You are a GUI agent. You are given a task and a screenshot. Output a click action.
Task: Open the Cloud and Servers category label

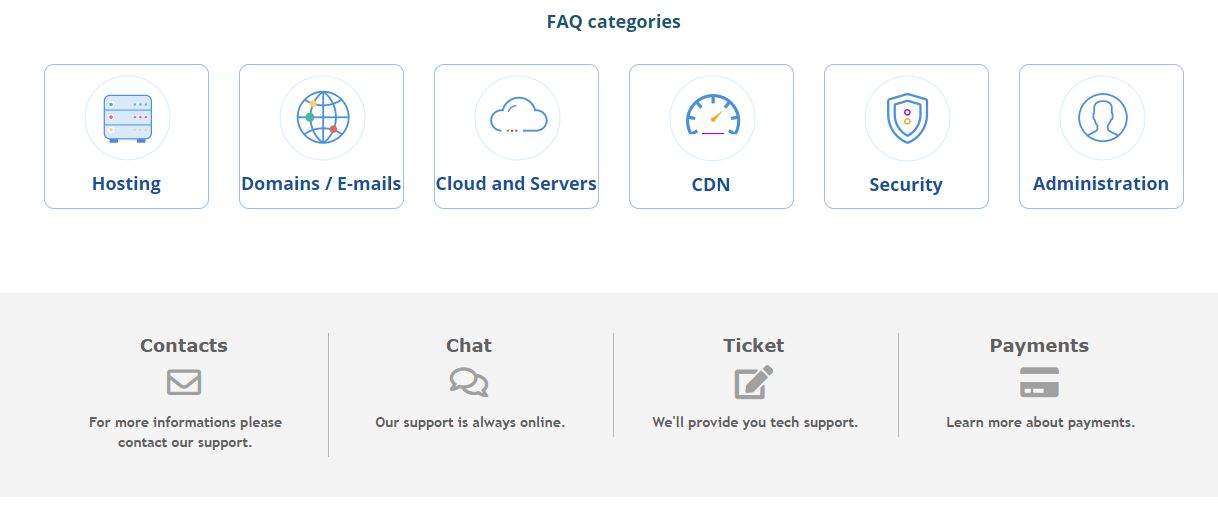516,184
